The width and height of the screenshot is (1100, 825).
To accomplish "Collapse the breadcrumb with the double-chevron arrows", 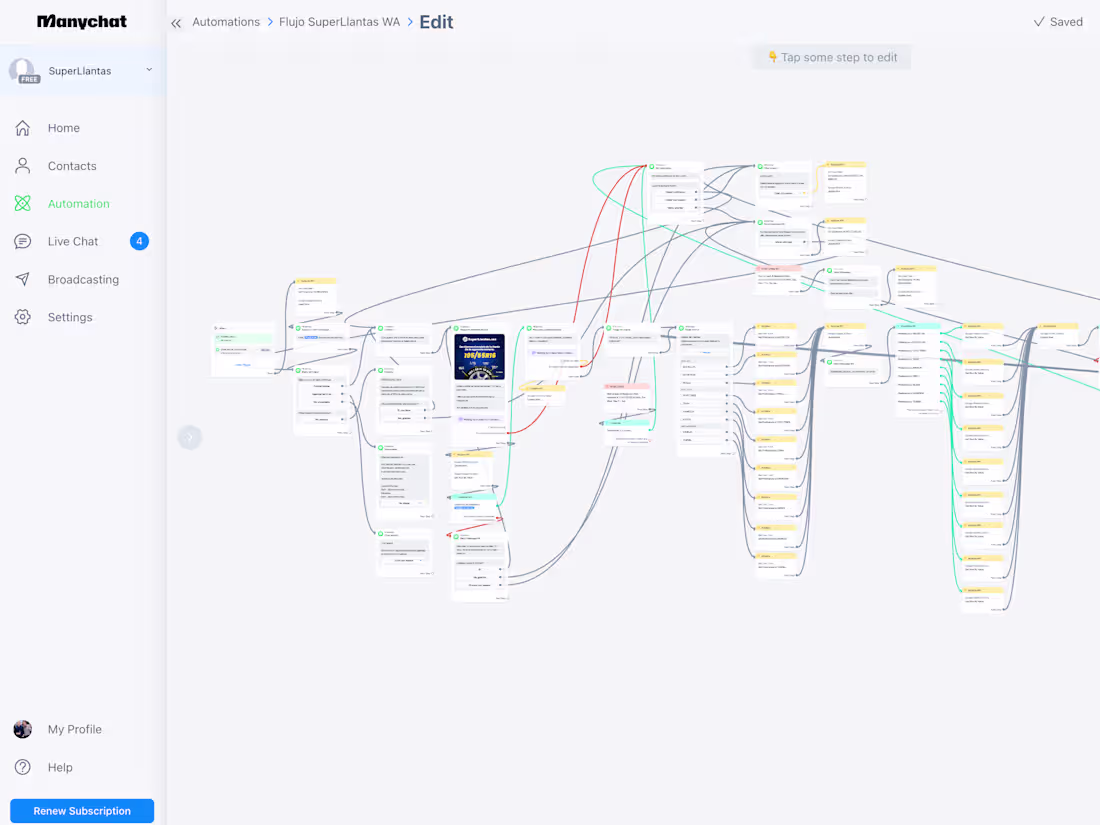I will [176, 22].
